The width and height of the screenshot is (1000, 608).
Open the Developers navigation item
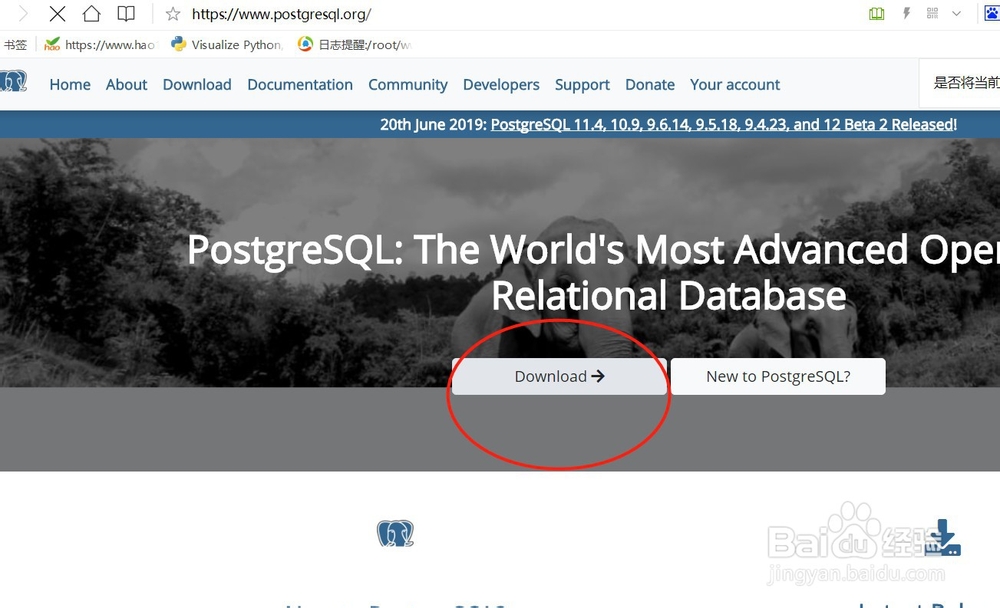[501, 85]
